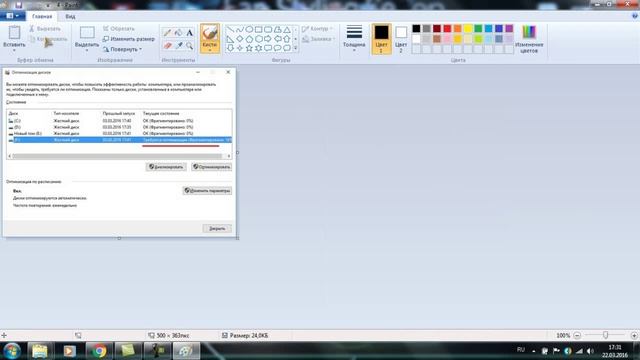This screenshot has height=360, width=640.
Task: Click the Save icon in title bar
Action: [x=18, y=4]
